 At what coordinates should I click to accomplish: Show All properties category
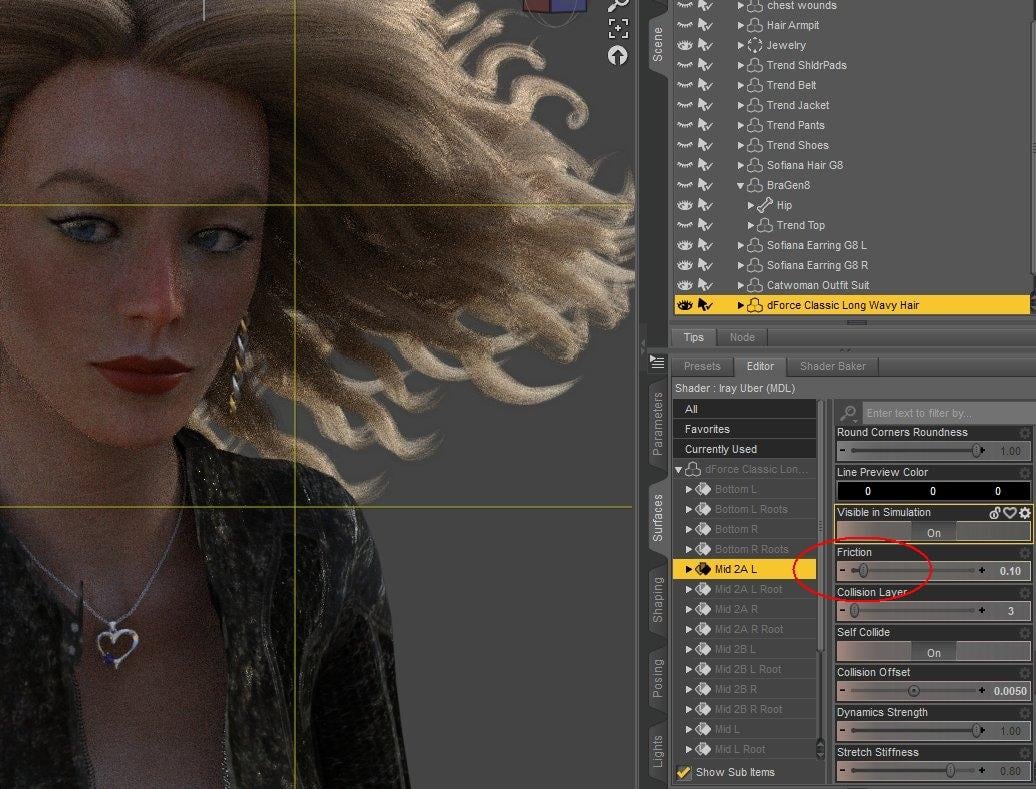pos(745,409)
